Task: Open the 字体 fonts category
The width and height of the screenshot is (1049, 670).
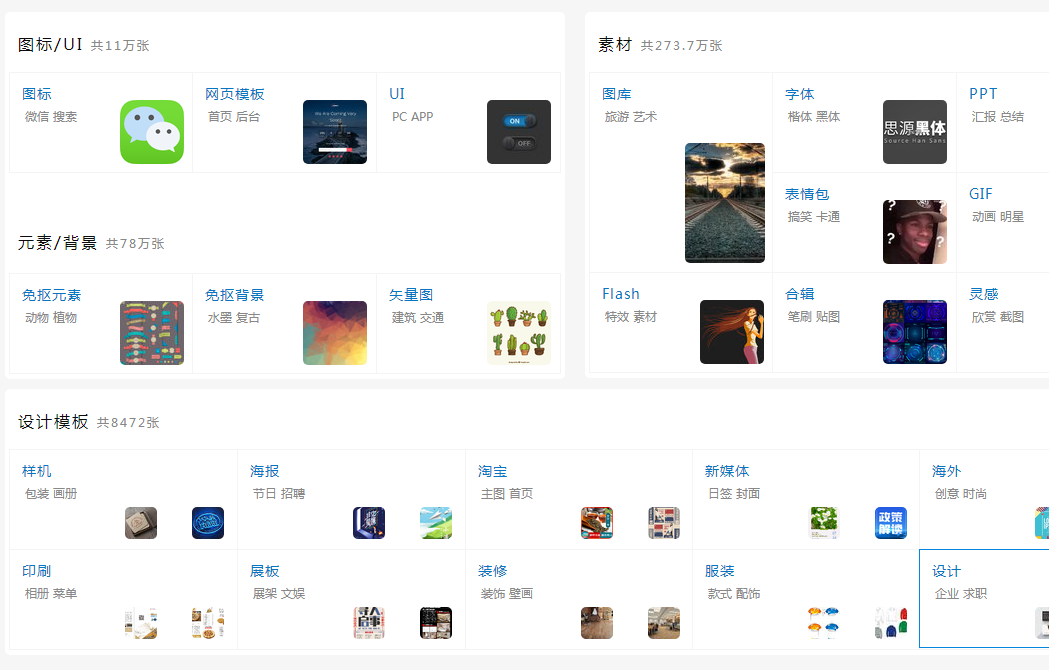Action: pyautogui.click(x=800, y=94)
